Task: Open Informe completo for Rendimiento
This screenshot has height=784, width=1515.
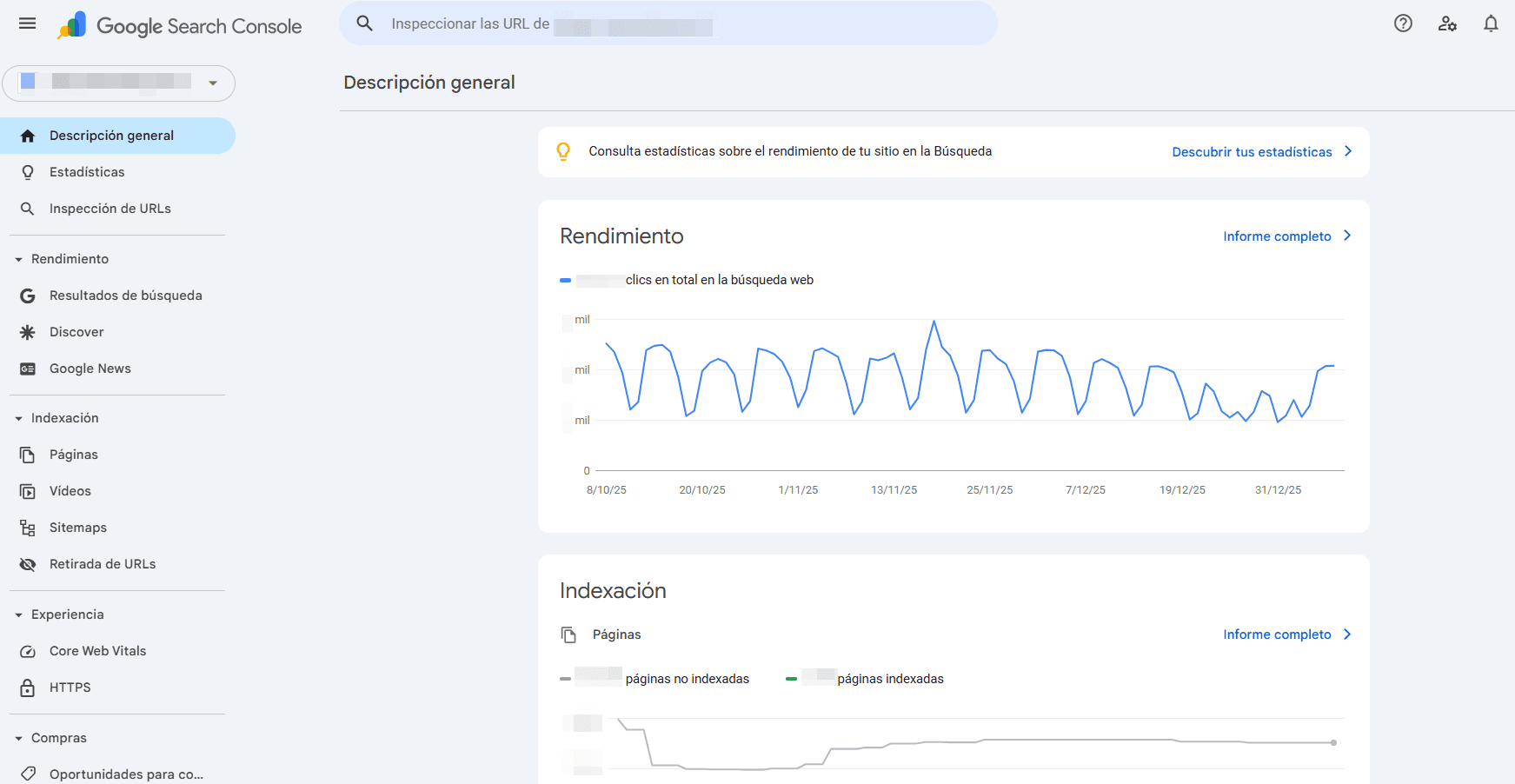Action: [x=1276, y=236]
